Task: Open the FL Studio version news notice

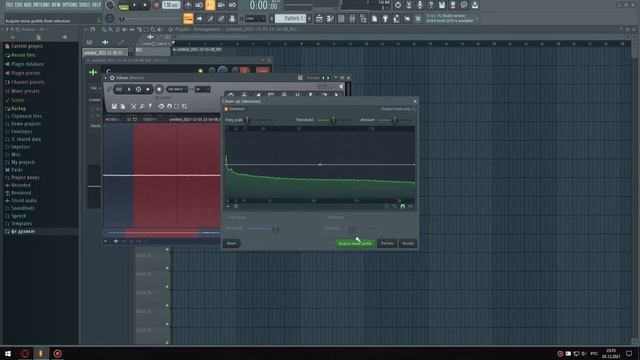Action: (451, 18)
